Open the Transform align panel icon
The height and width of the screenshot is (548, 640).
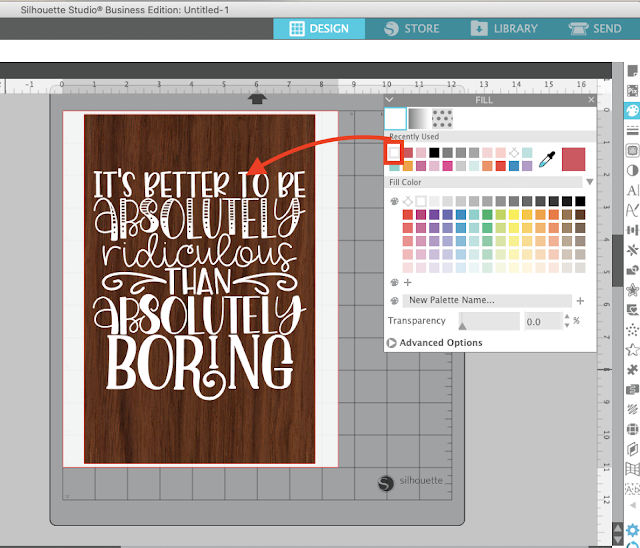click(632, 230)
